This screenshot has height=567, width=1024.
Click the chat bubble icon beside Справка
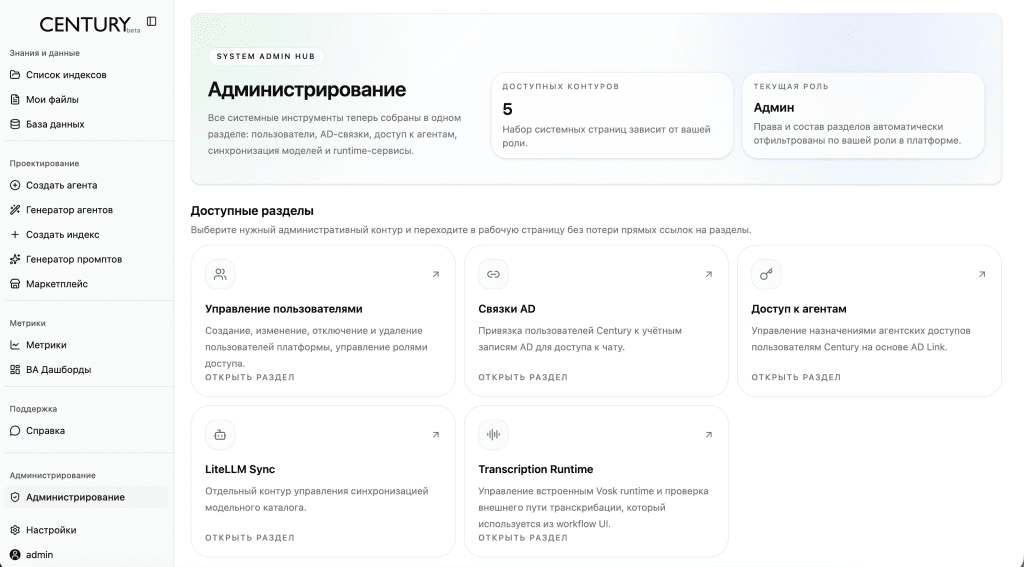coord(15,430)
